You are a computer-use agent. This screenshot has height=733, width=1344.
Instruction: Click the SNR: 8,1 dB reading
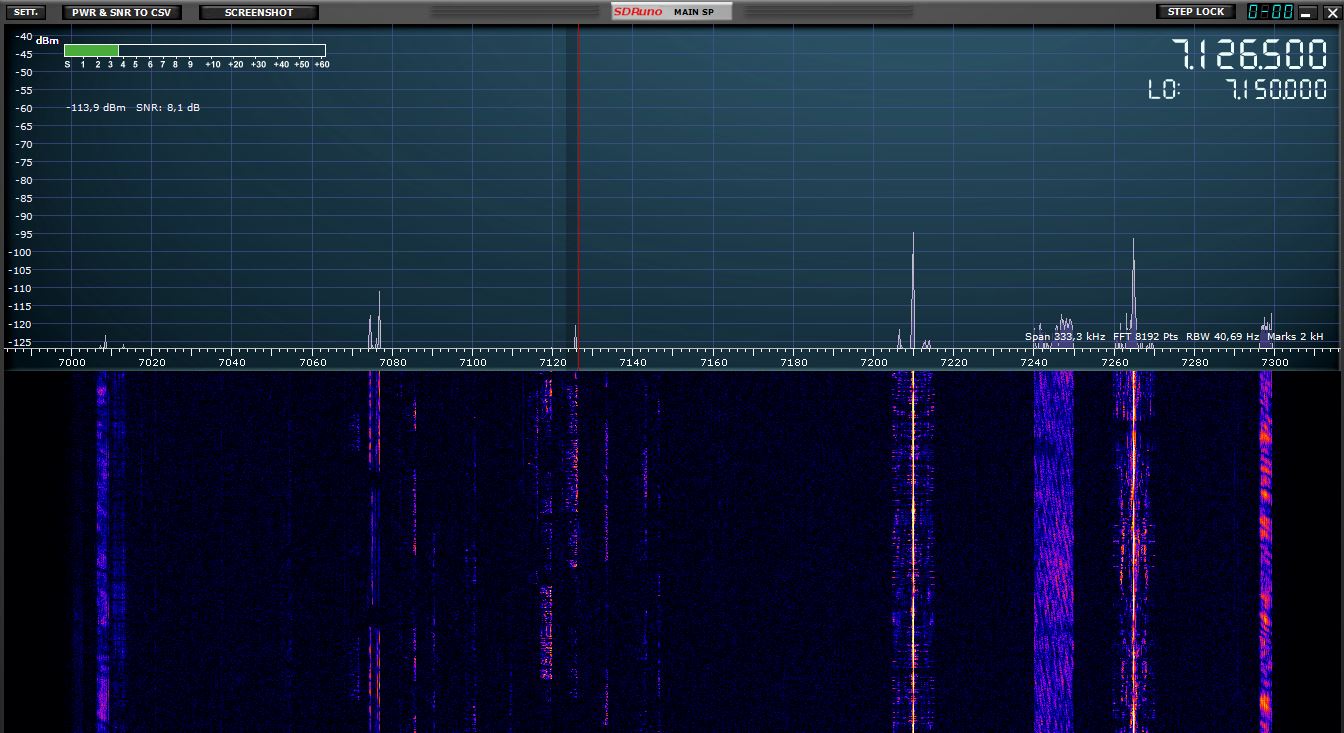click(x=168, y=107)
